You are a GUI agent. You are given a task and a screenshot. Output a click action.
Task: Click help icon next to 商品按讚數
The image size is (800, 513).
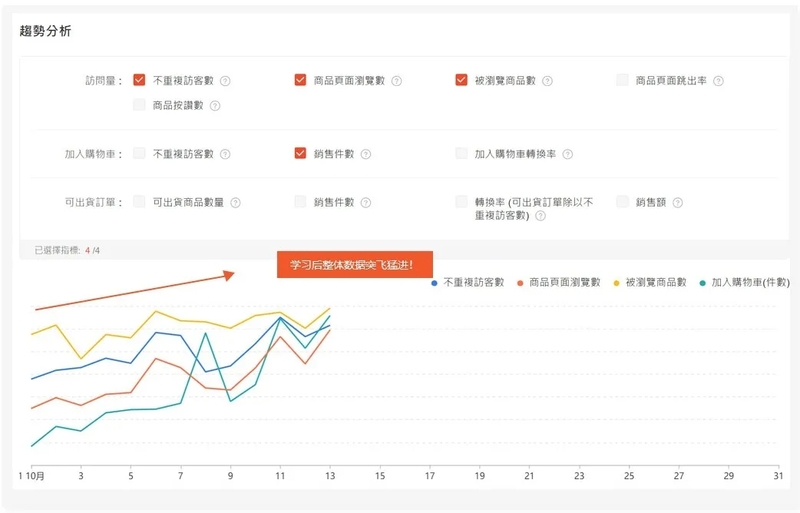point(215,105)
